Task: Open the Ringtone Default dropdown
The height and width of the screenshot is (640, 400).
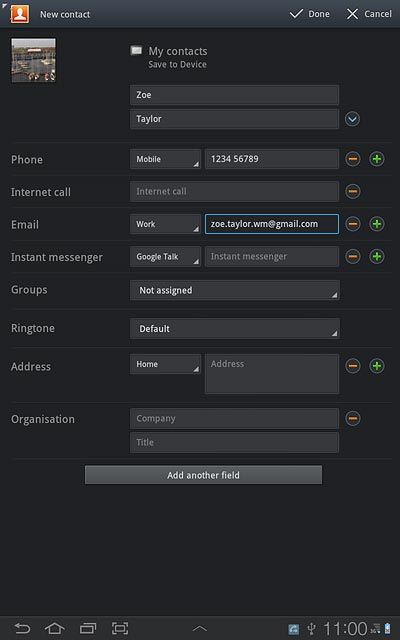Action: (x=235, y=329)
